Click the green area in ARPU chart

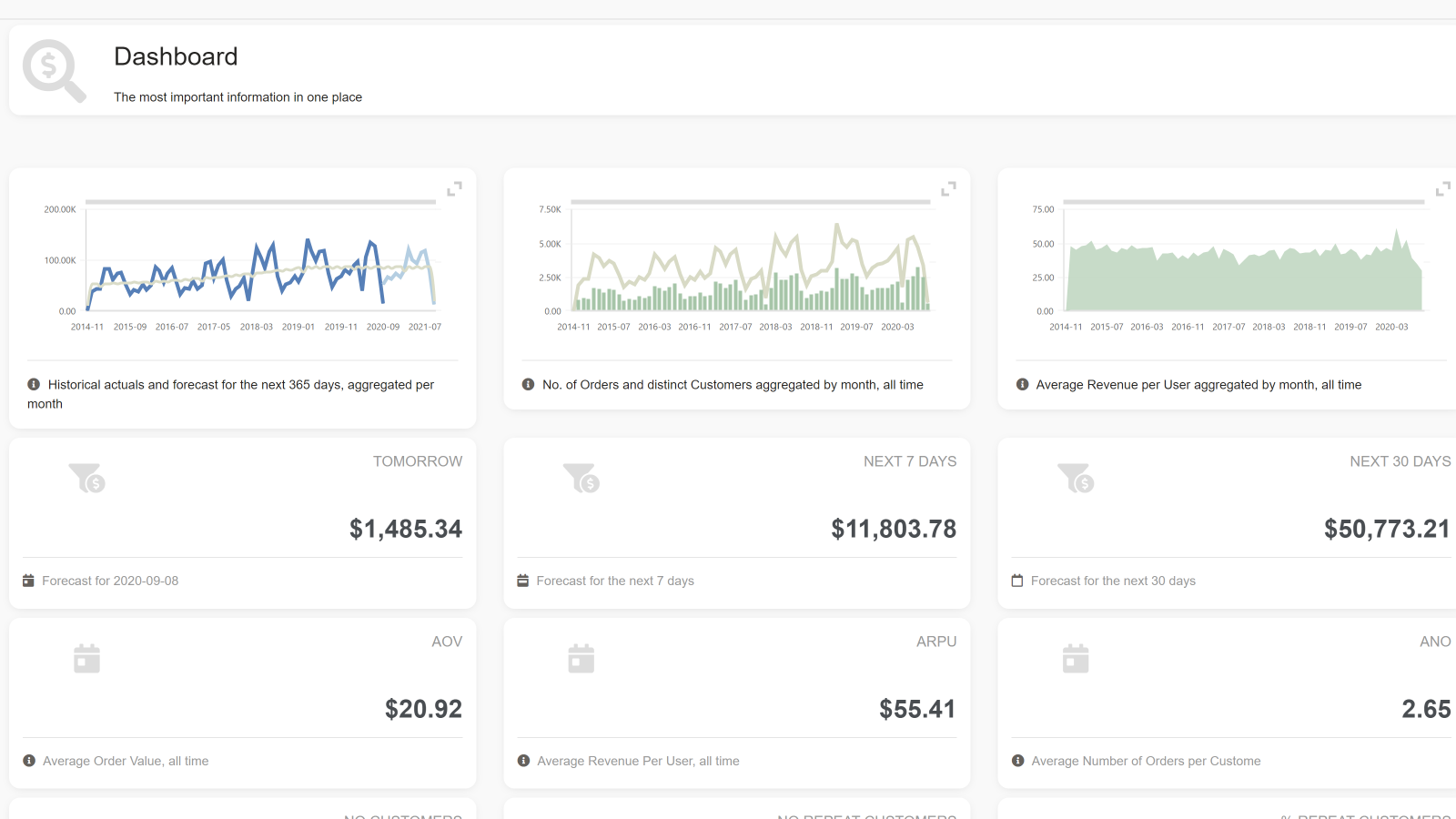1244,282
